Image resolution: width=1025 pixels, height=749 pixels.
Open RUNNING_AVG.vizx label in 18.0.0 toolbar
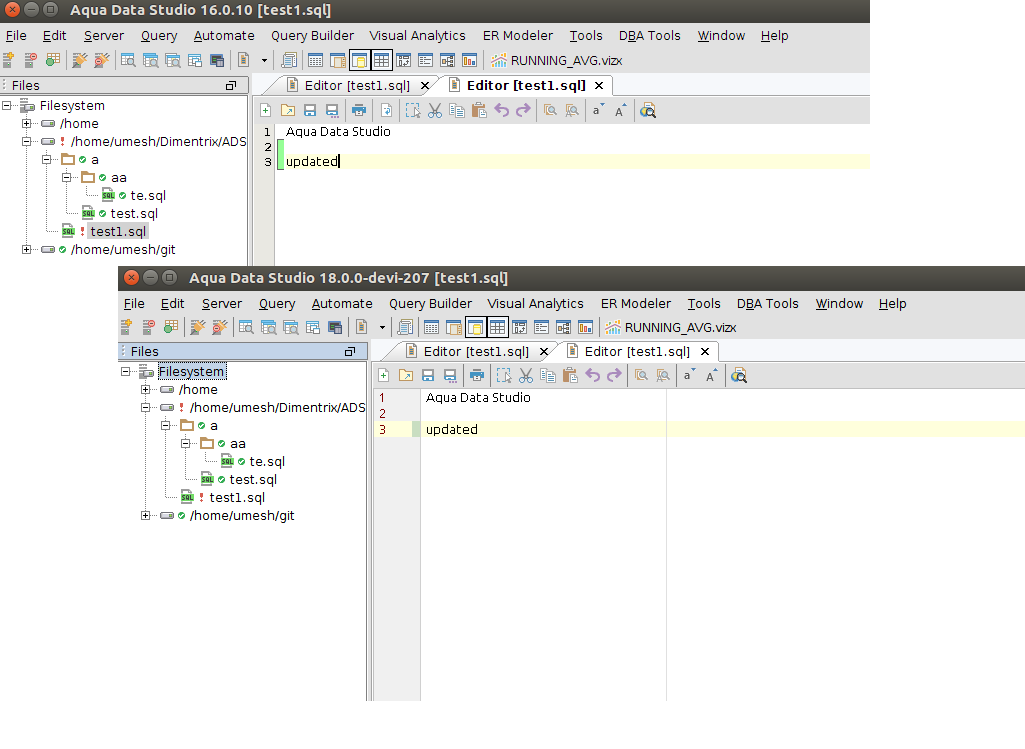pyautogui.click(x=681, y=327)
